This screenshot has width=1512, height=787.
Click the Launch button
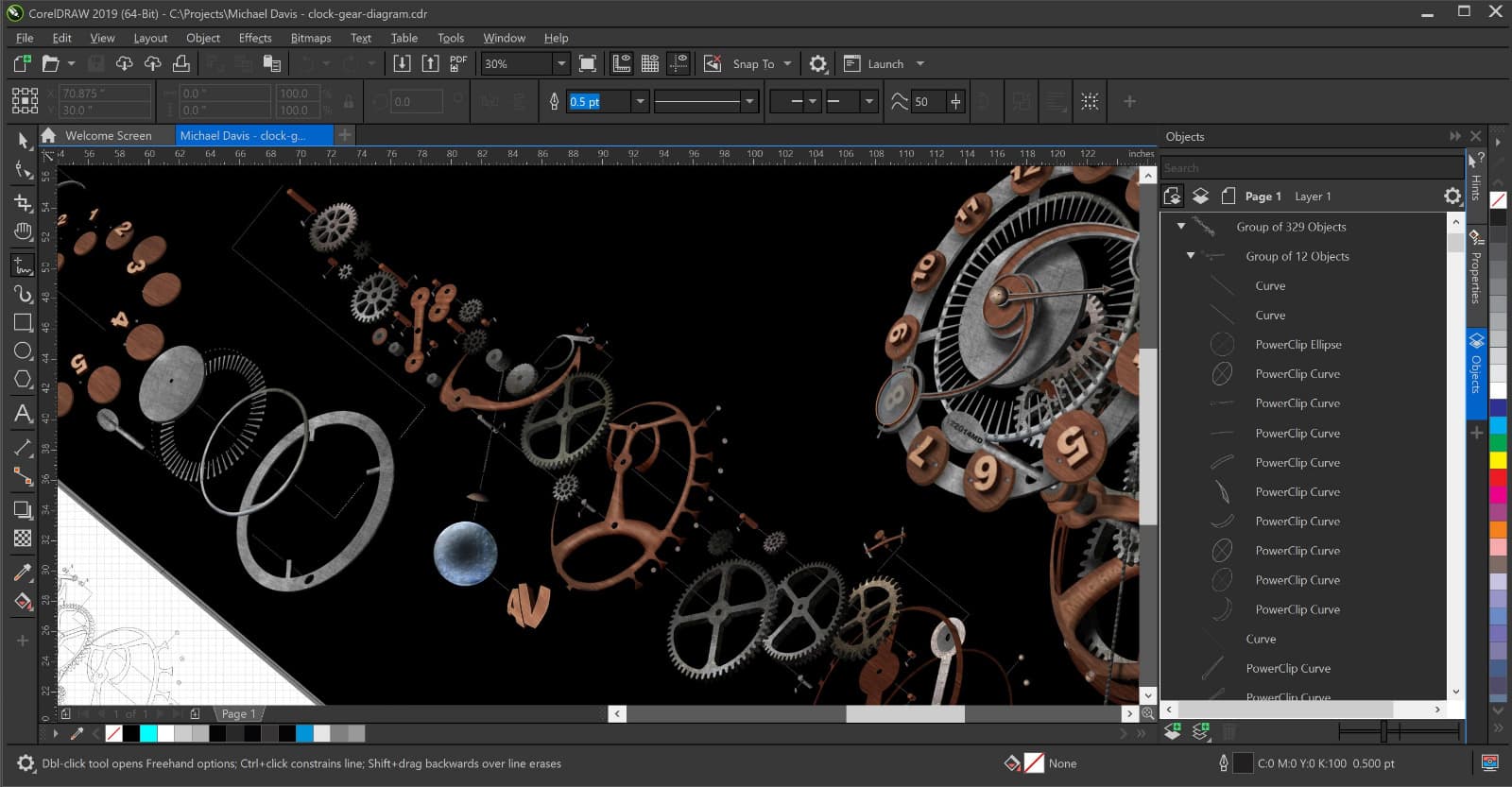(x=885, y=64)
